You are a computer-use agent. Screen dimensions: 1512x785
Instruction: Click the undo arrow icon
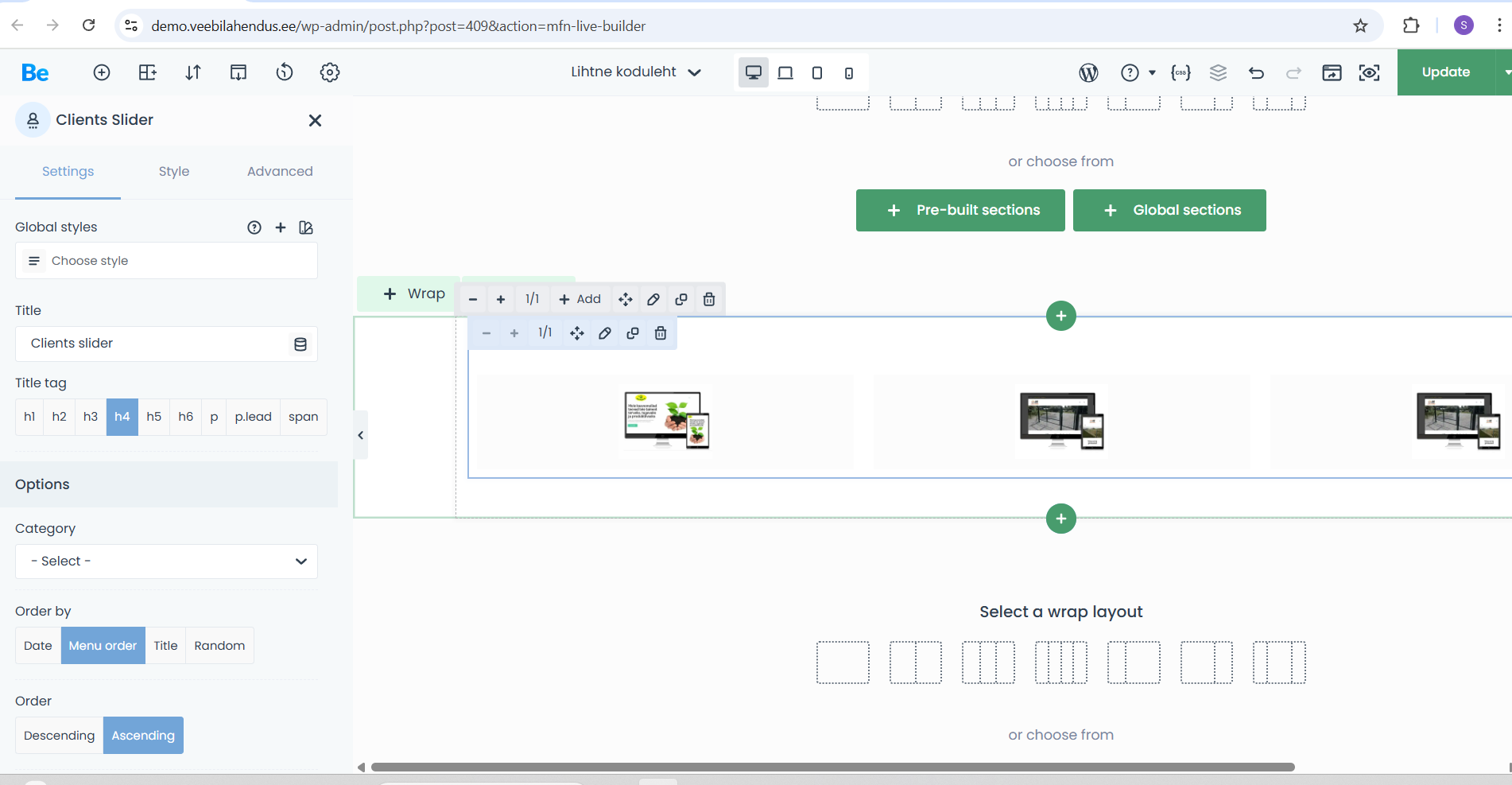[1256, 72]
